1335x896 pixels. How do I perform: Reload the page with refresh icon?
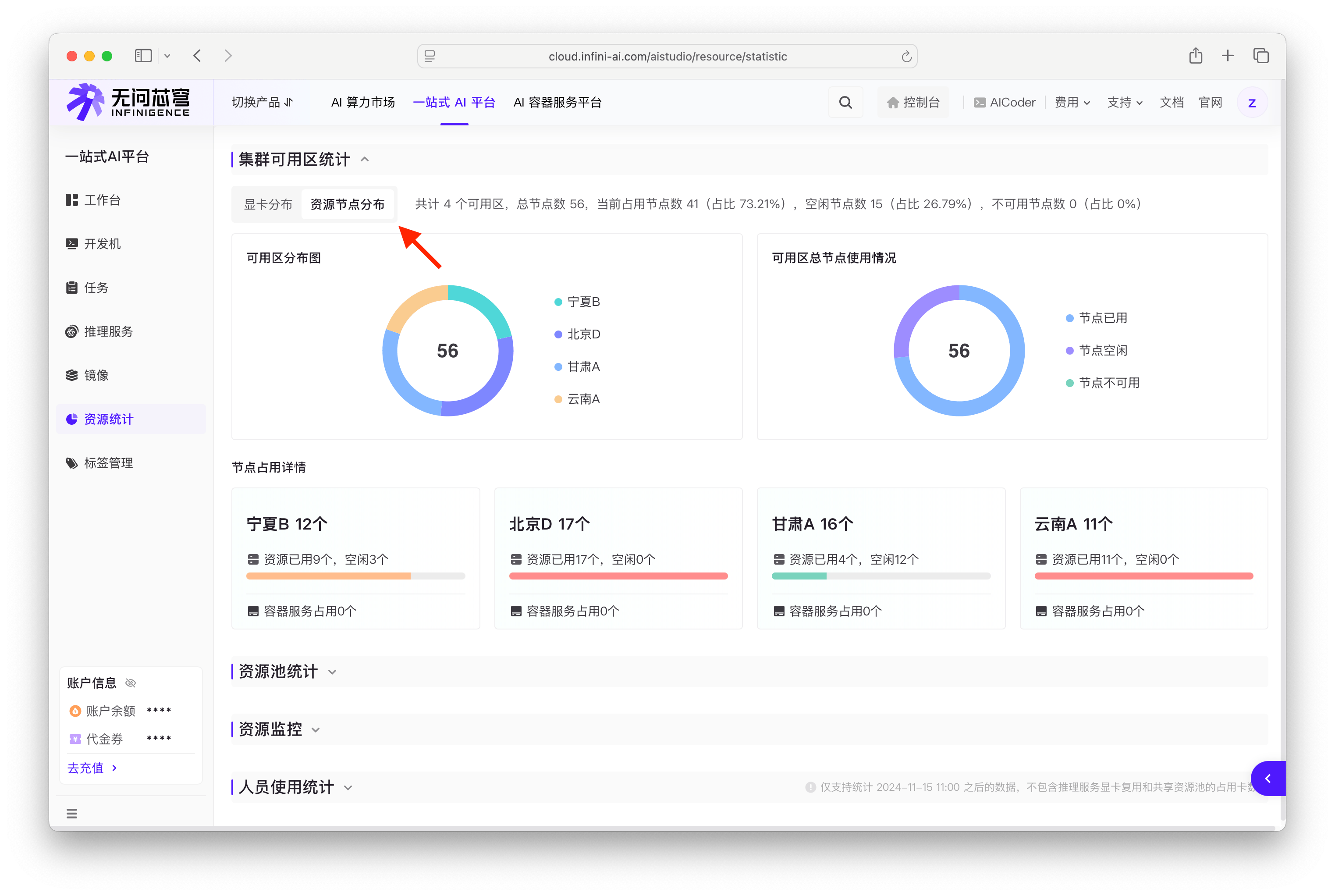(906, 57)
